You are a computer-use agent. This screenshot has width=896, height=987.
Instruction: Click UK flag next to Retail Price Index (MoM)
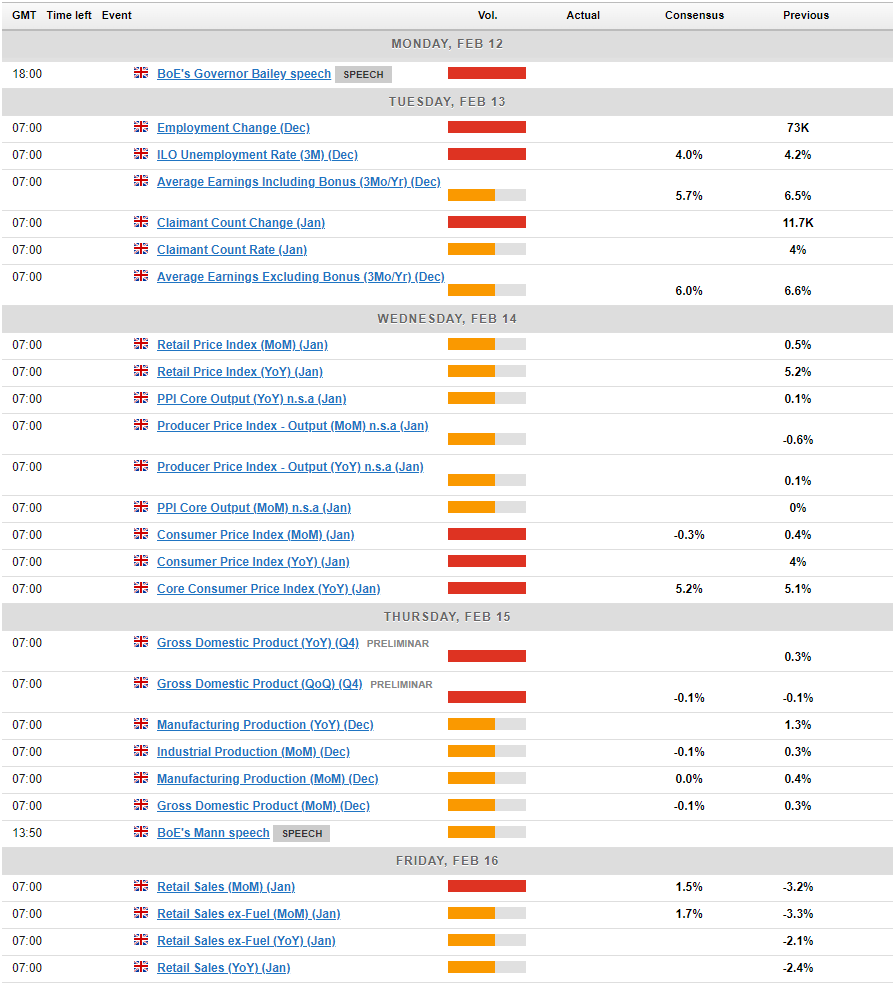[x=141, y=344]
